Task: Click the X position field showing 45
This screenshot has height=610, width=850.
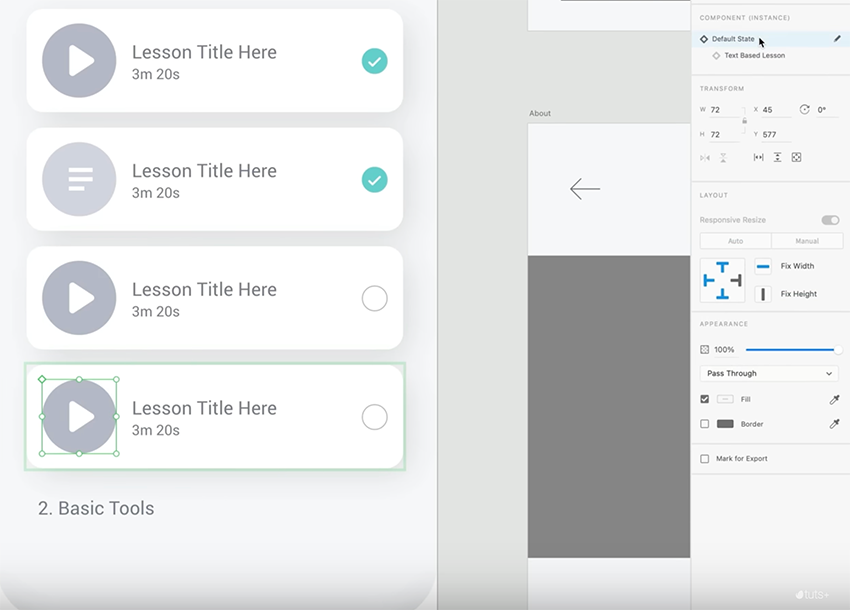Action: [776, 110]
